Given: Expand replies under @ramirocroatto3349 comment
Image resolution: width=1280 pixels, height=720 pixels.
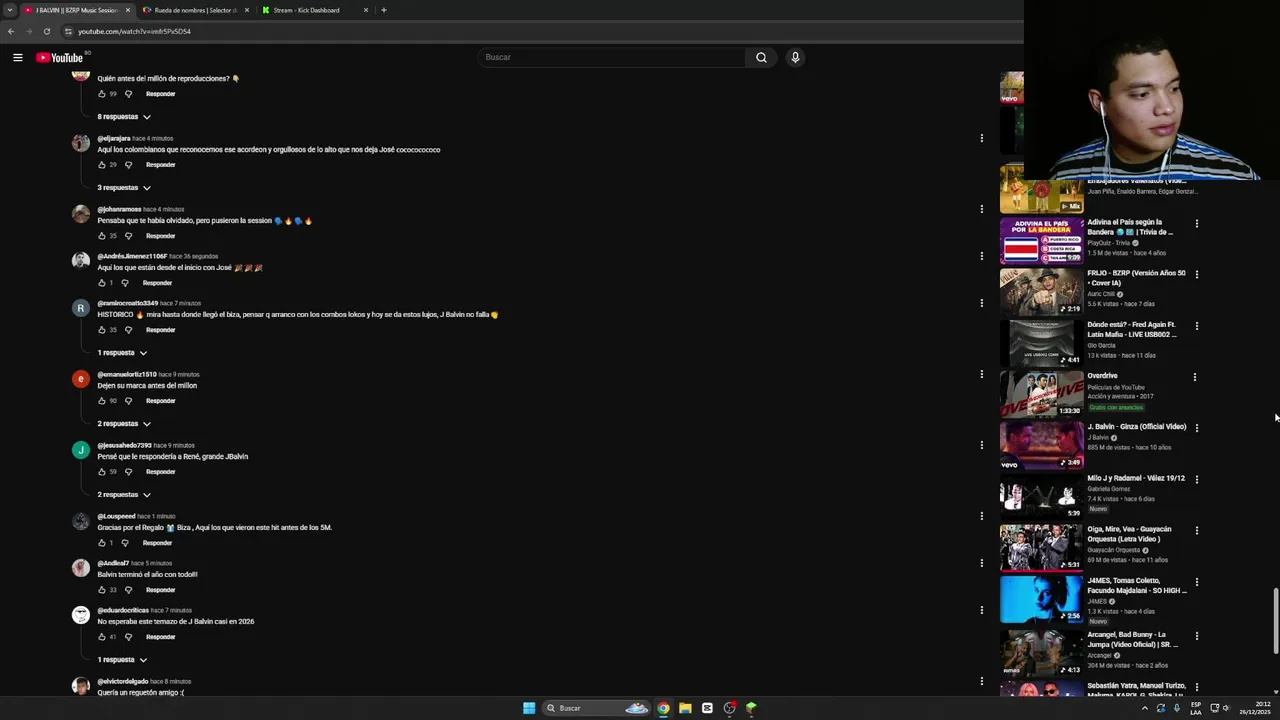Looking at the screenshot, I should click(122, 353).
